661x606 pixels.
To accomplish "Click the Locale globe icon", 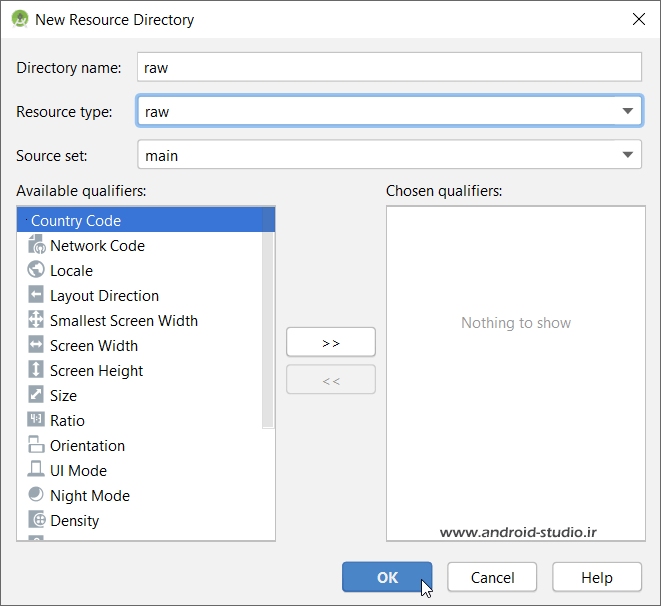I will (36, 270).
